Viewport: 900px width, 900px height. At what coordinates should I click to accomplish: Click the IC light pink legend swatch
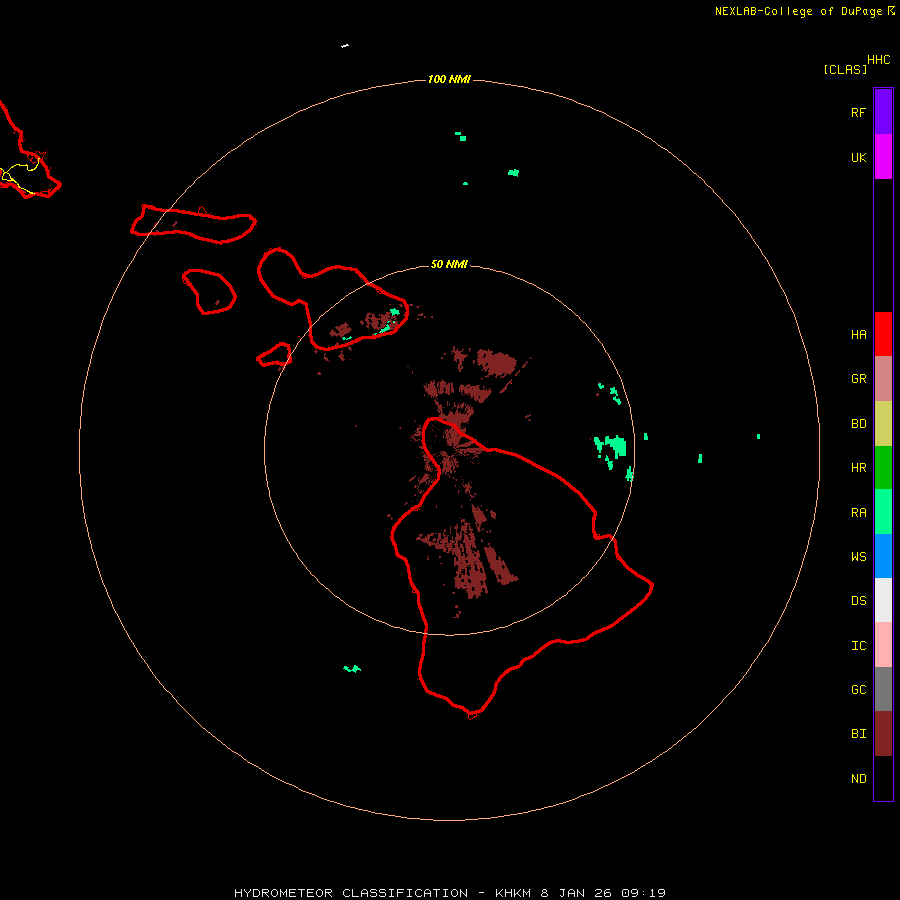(x=883, y=645)
